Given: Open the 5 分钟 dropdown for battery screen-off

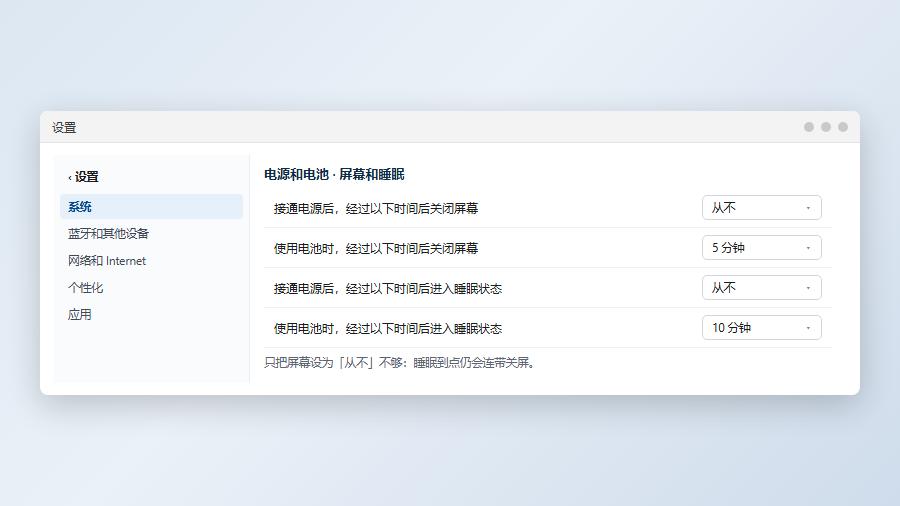Looking at the screenshot, I should pyautogui.click(x=762, y=248).
